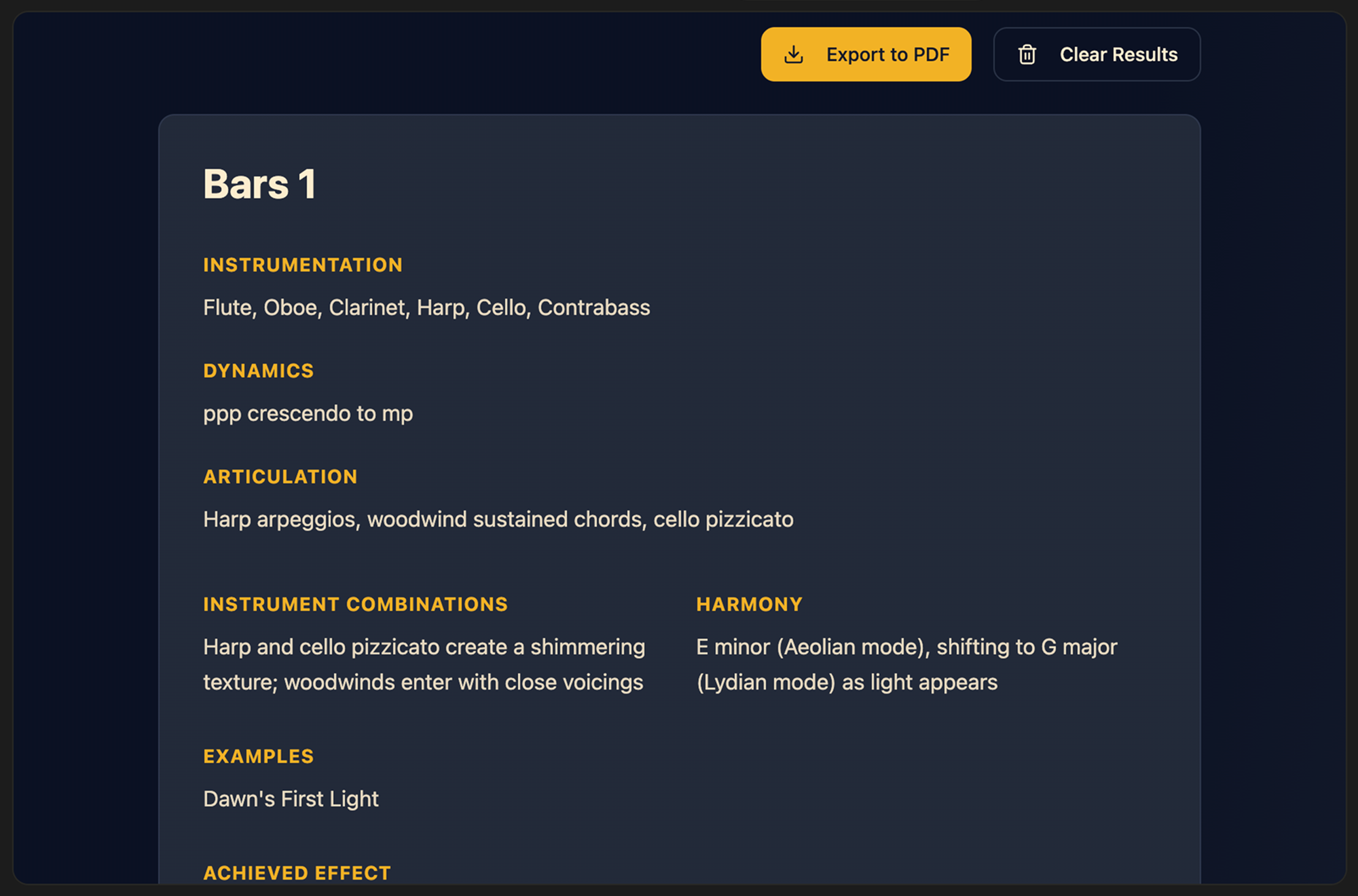This screenshot has width=1358, height=896.
Task: Click the shimmering texture description line
Action: (x=424, y=647)
